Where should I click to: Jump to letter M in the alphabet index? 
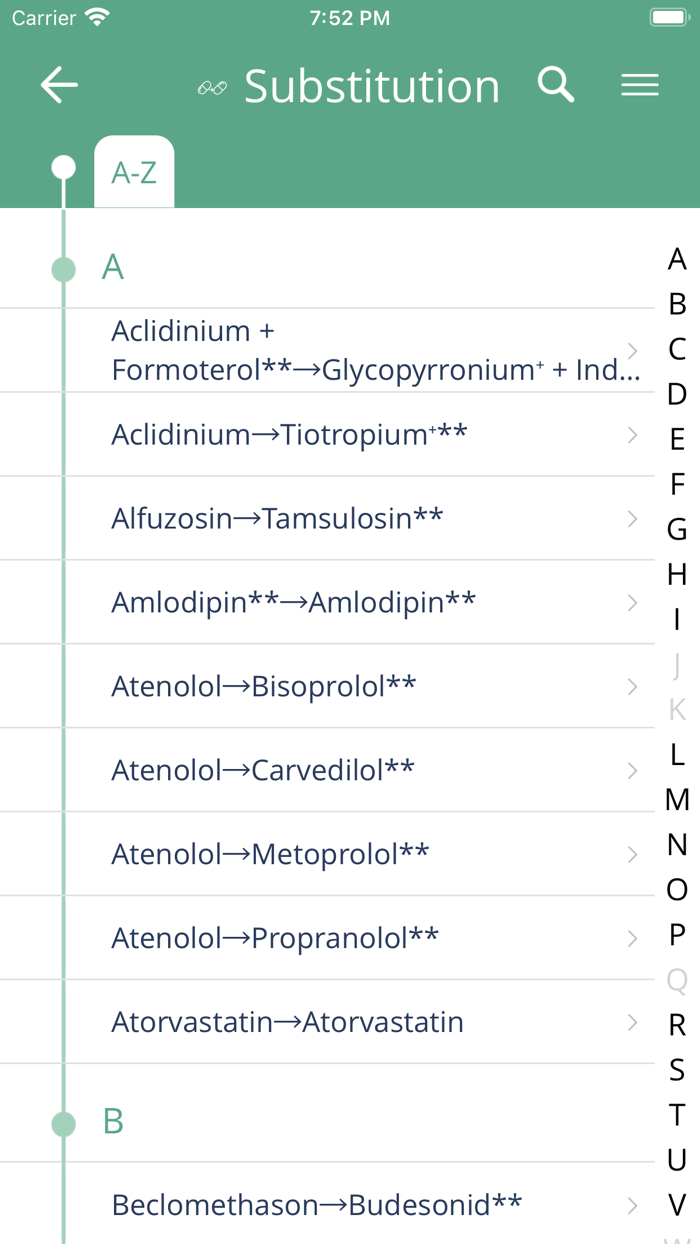[676, 799]
